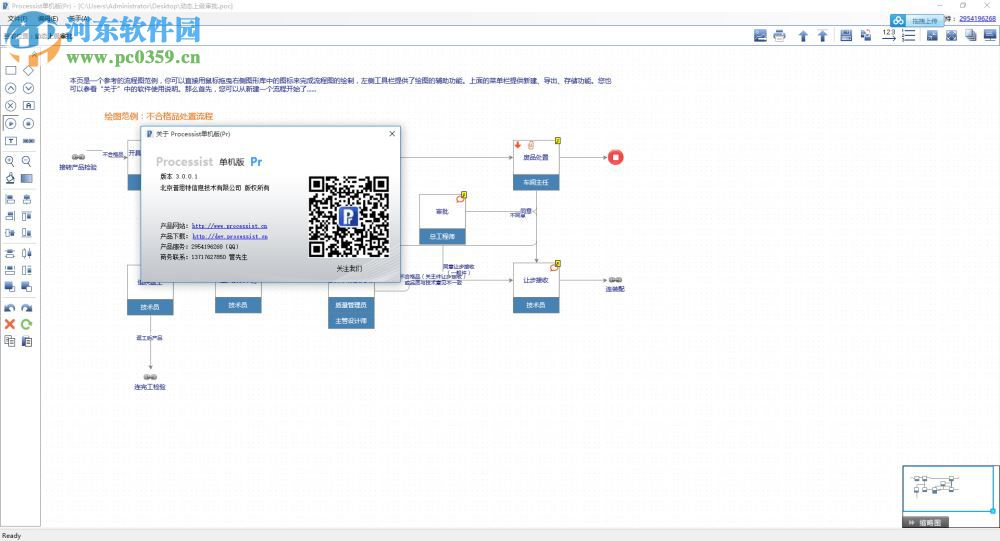Click the bring to front icon
Image resolution: width=1000 pixels, height=541 pixels.
coord(10,287)
